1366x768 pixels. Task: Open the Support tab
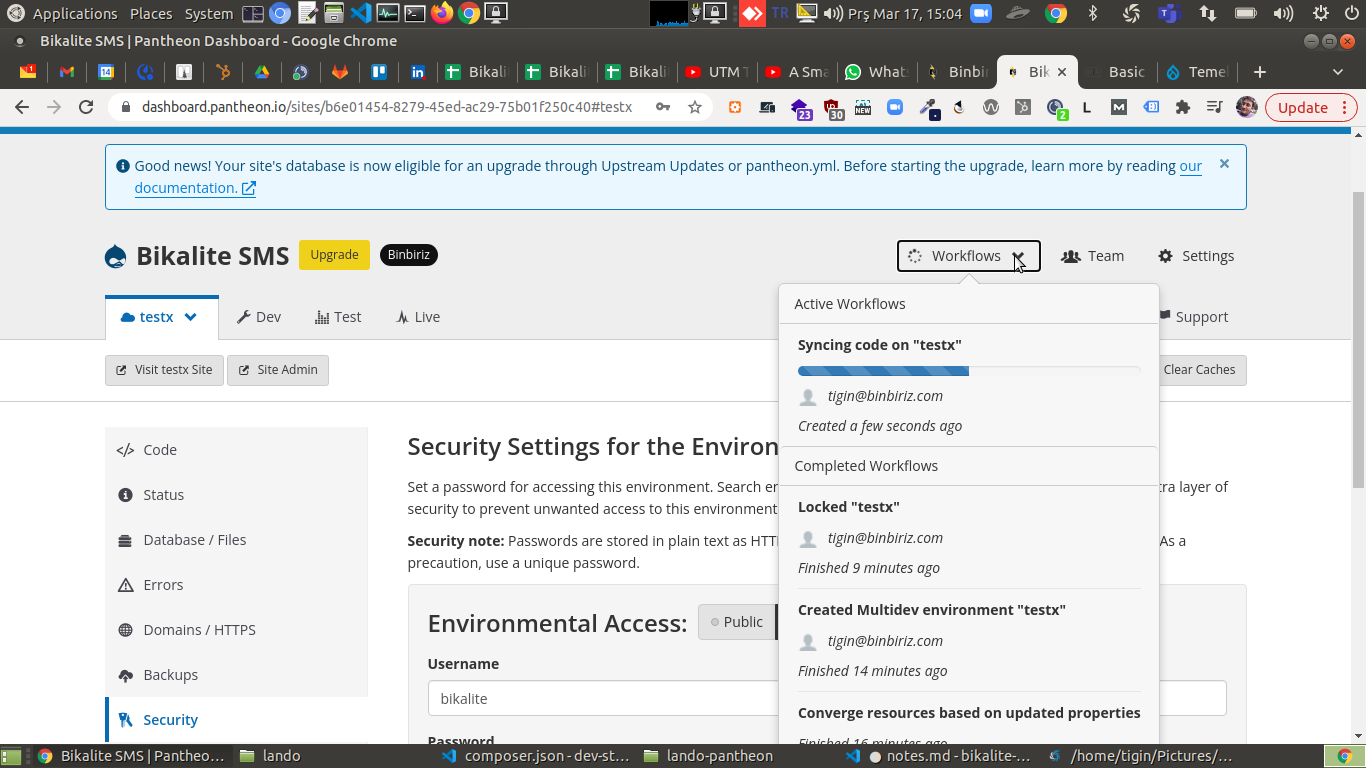point(1194,317)
